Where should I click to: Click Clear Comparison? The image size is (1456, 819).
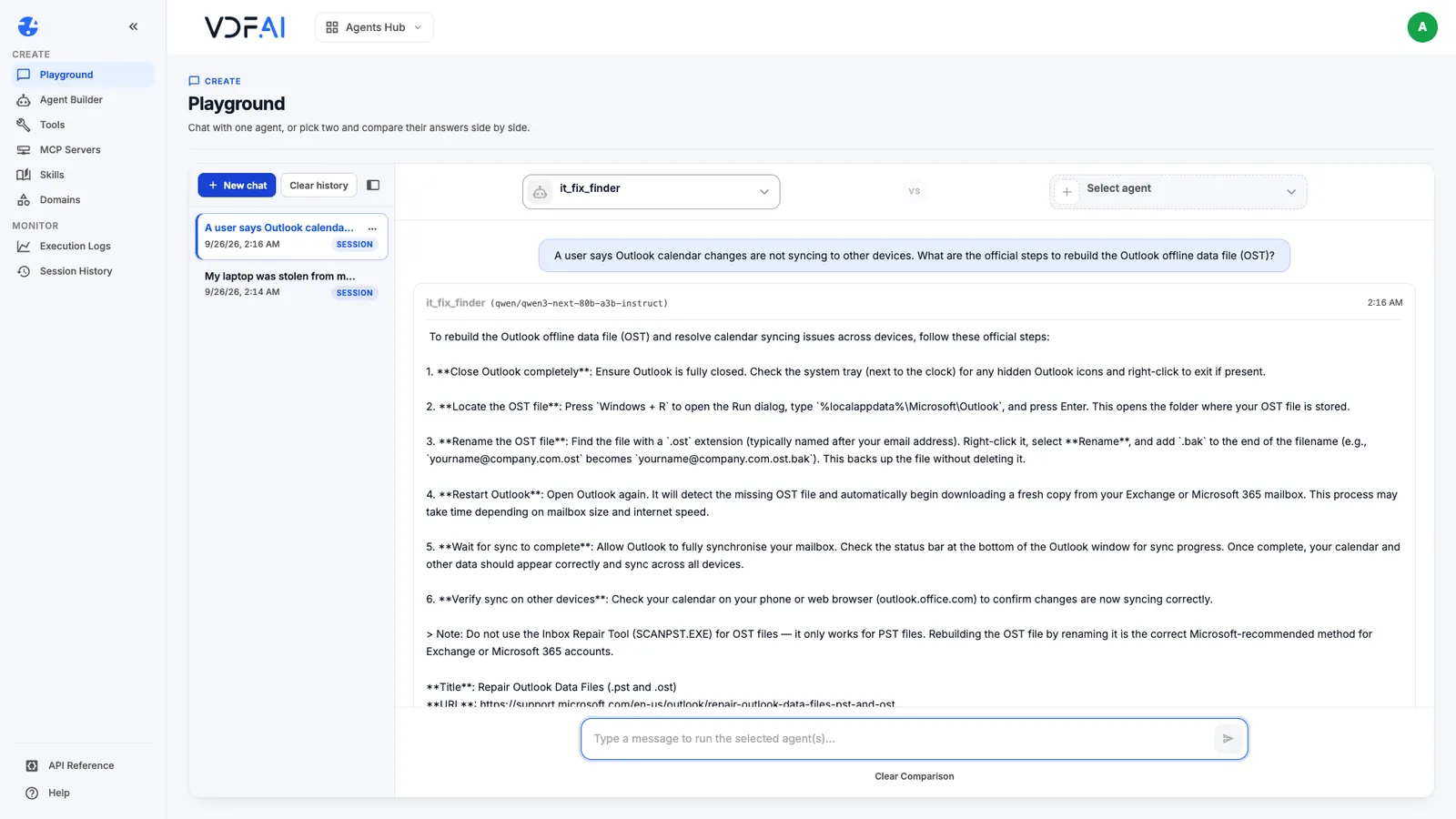click(x=915, y=777)
